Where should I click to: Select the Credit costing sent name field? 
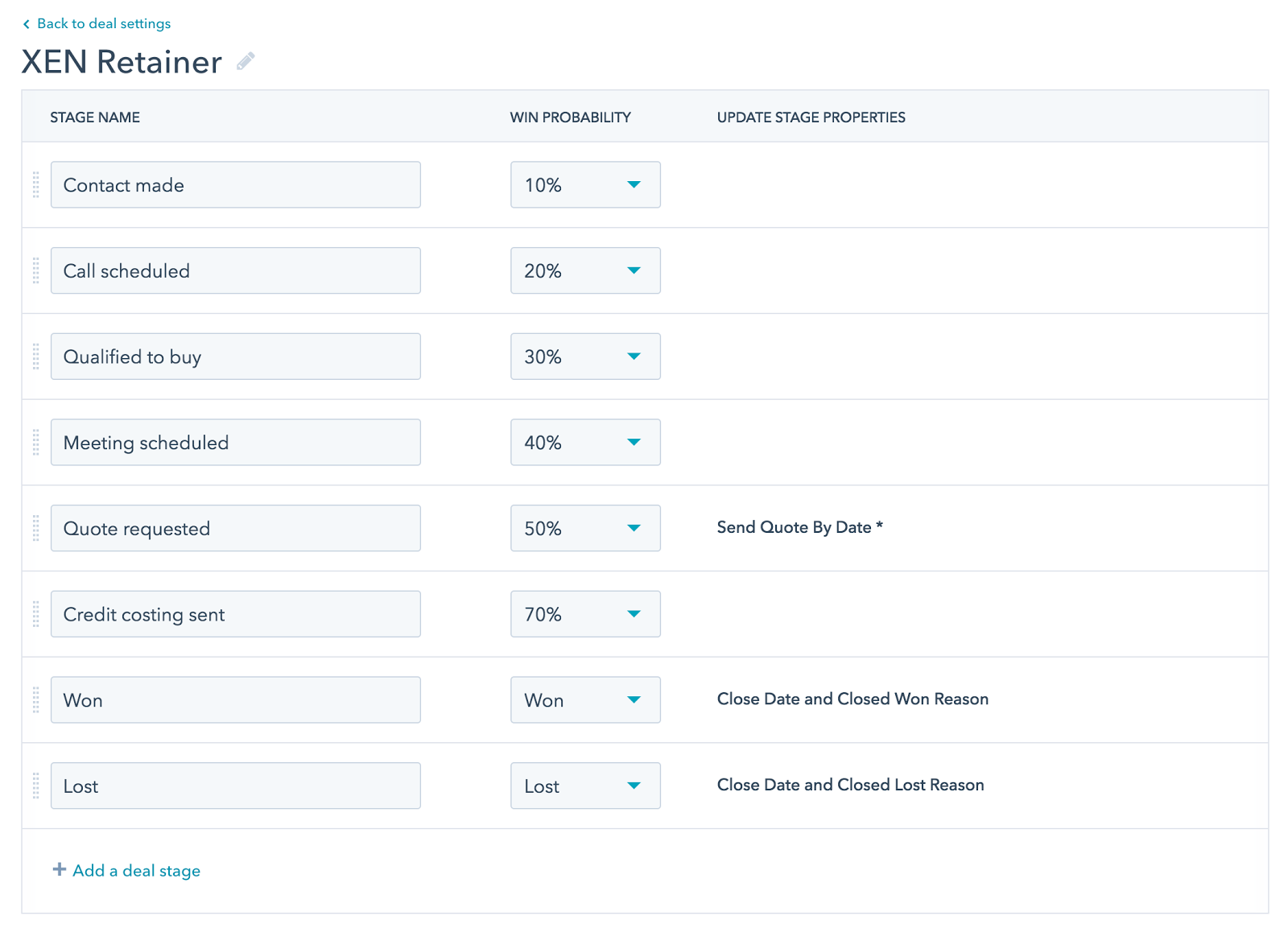tap(235, 613)
